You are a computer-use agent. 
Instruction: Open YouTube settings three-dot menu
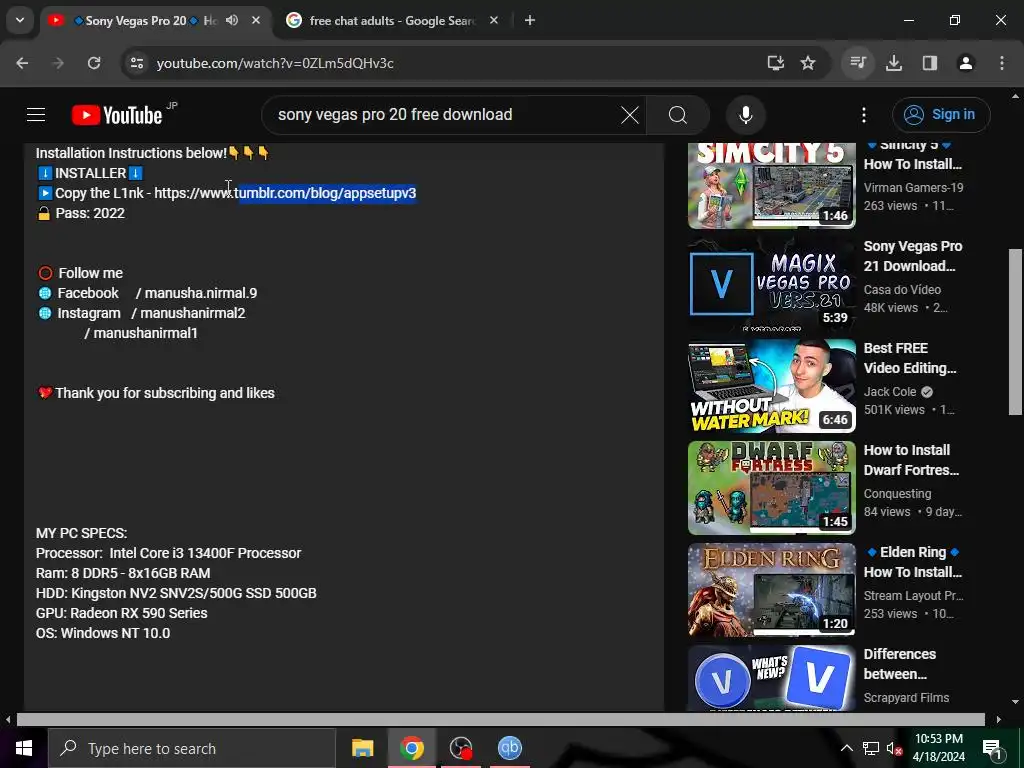[863, 115]
